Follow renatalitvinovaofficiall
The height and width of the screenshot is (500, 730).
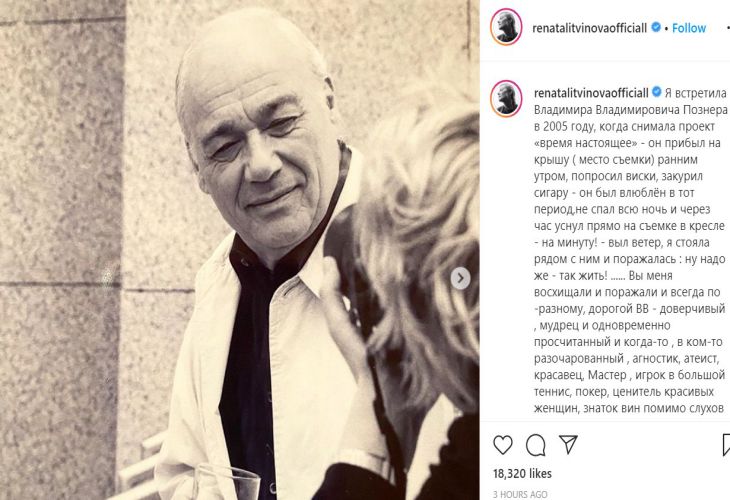[x=689, y=28]
